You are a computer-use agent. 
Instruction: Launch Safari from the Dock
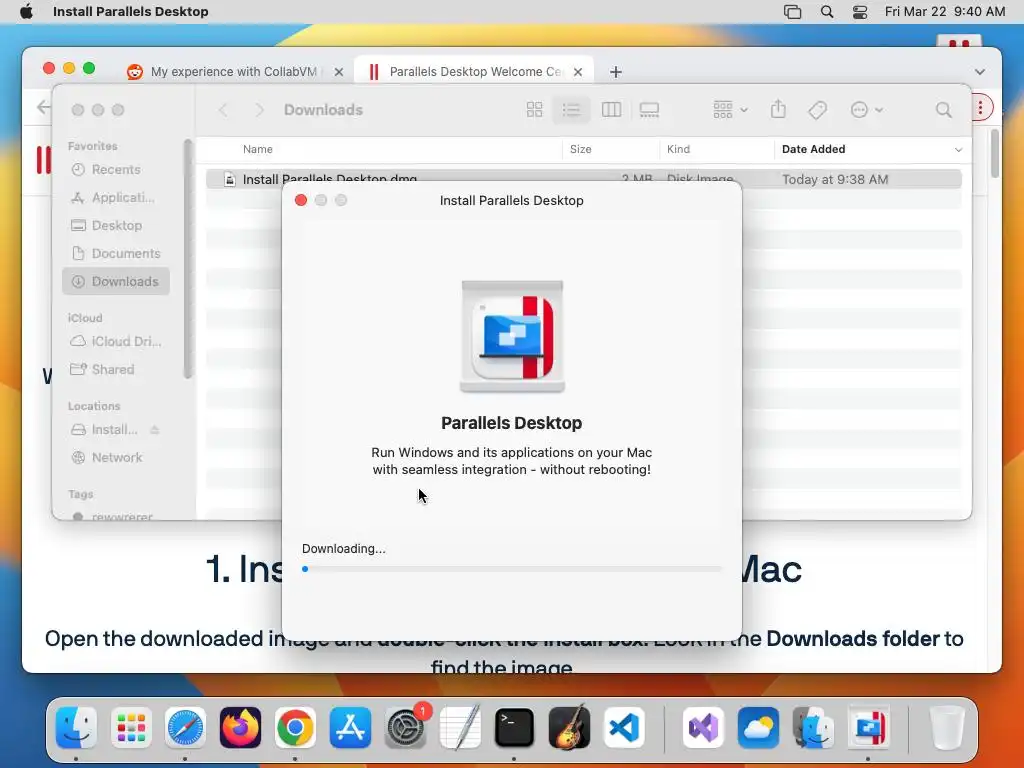tap(185, 728)
